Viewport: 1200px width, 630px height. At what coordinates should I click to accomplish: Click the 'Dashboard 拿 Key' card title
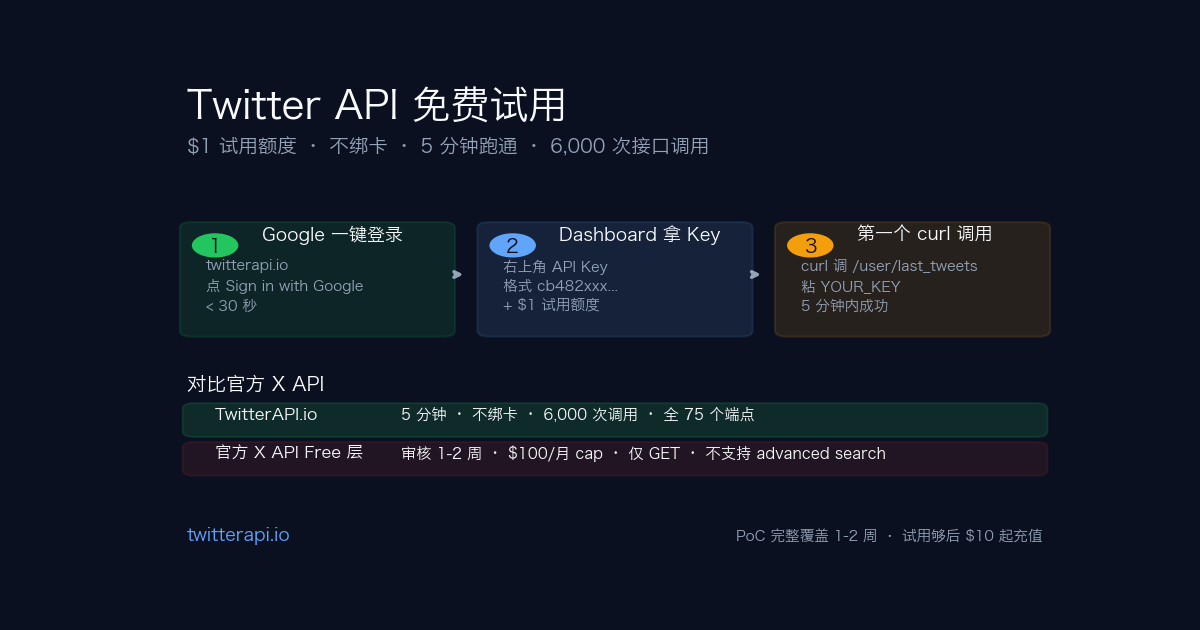click(639, 235)
